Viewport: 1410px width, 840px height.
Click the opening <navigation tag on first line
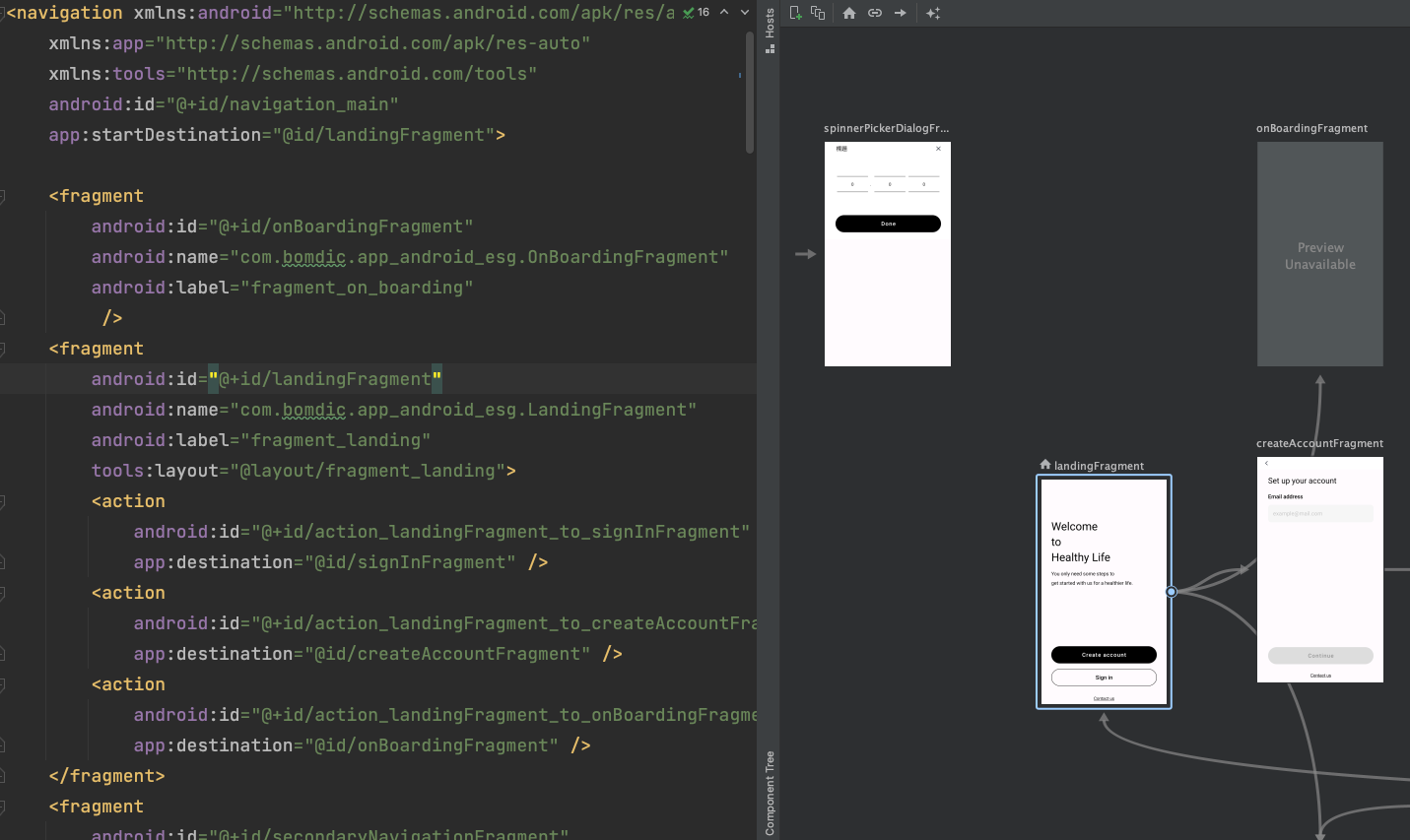[64, 13]
